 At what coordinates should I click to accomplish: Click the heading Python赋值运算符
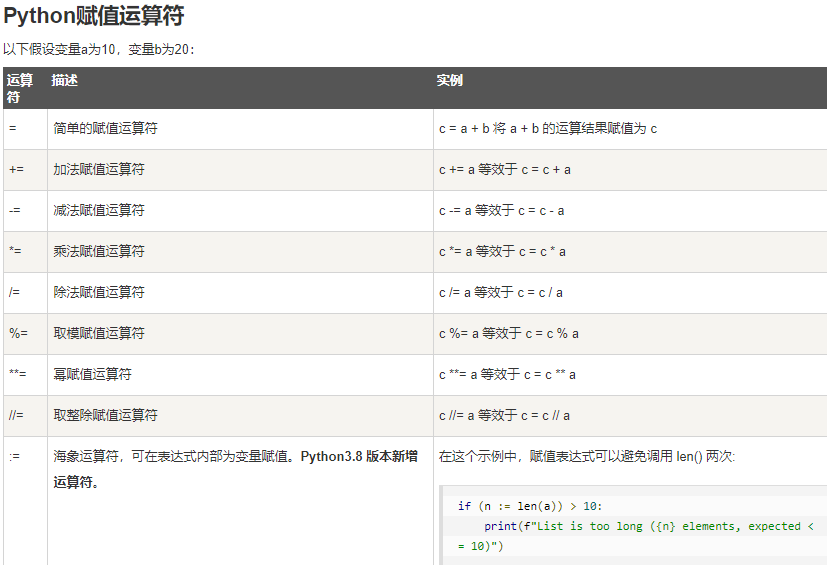93,16
